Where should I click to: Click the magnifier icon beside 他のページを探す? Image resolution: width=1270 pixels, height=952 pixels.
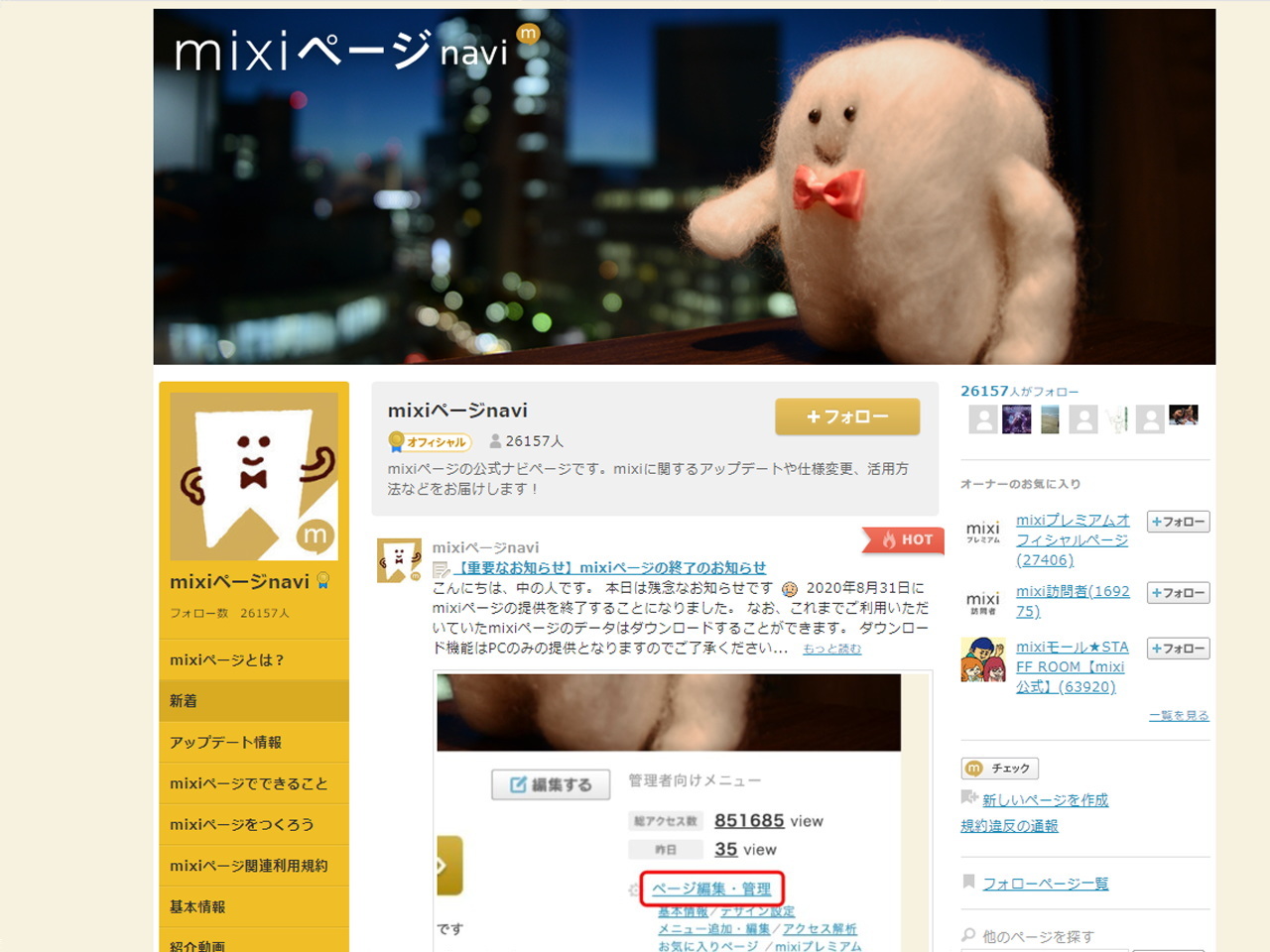point(968,935)
